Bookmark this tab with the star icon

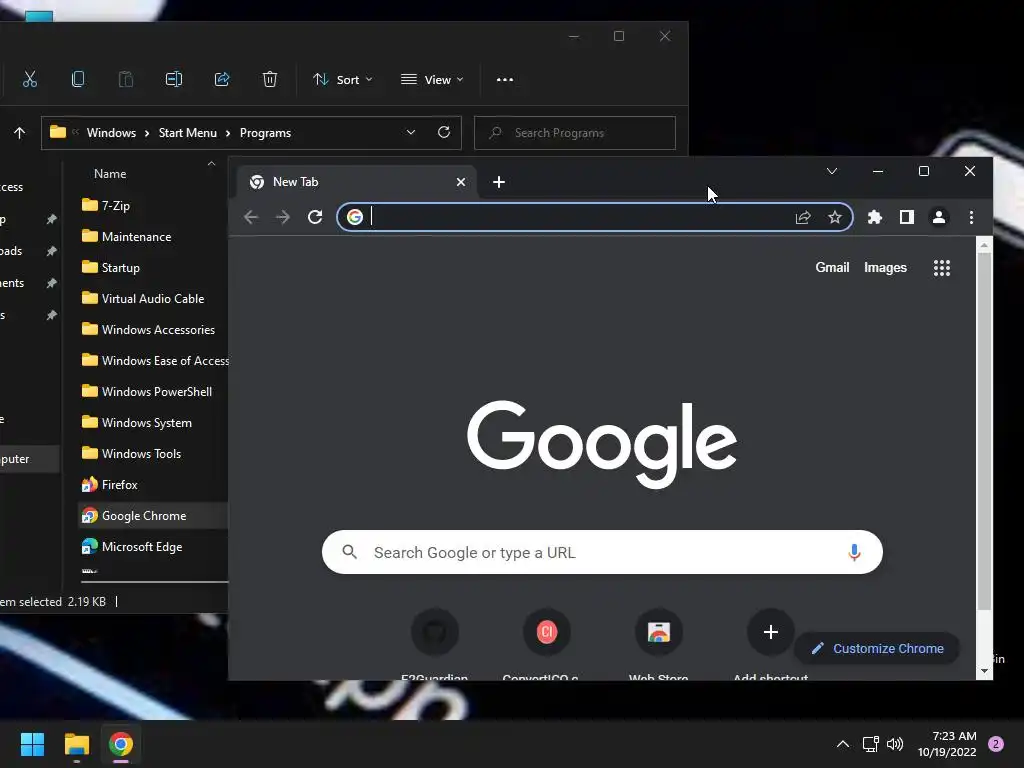[x=835, y=217]
